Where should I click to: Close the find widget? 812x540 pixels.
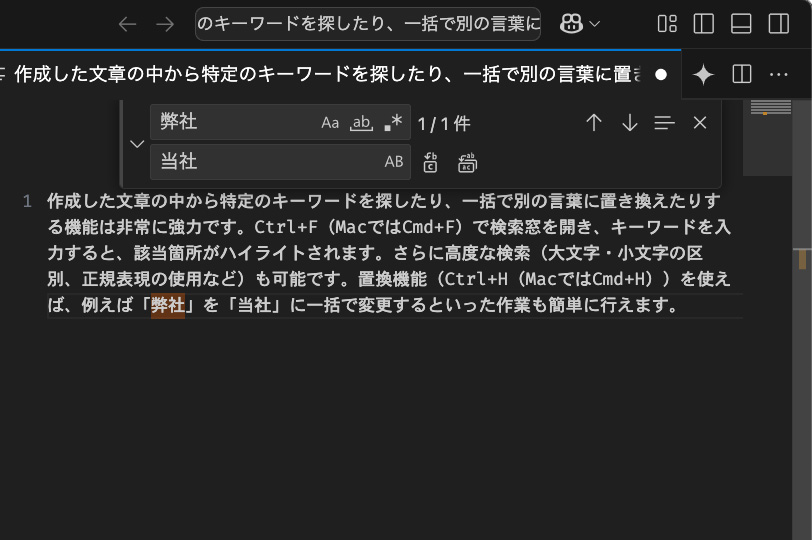click(x=700, y=123)
